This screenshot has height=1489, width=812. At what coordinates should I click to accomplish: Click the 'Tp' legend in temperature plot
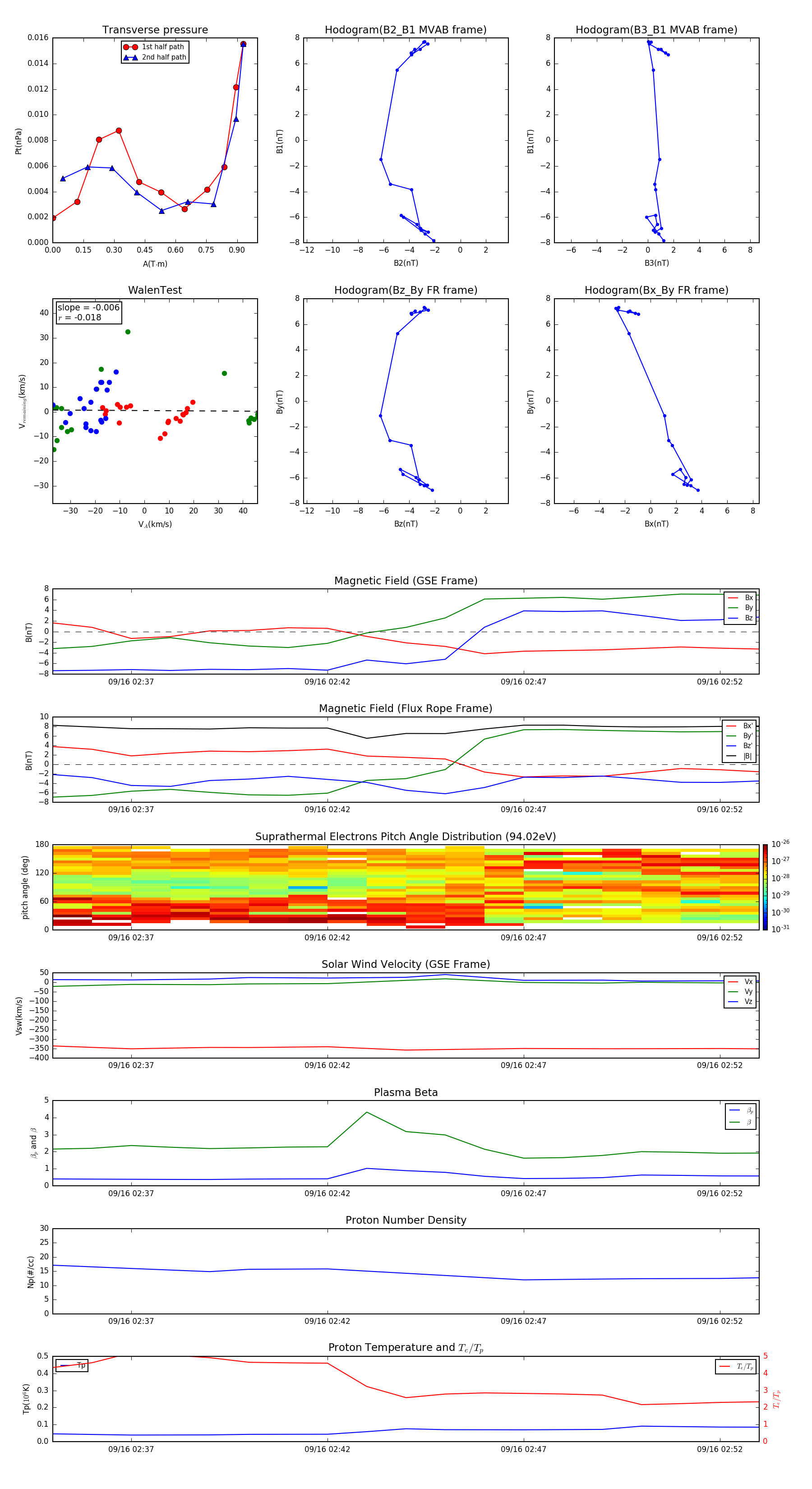(72, 1365)
